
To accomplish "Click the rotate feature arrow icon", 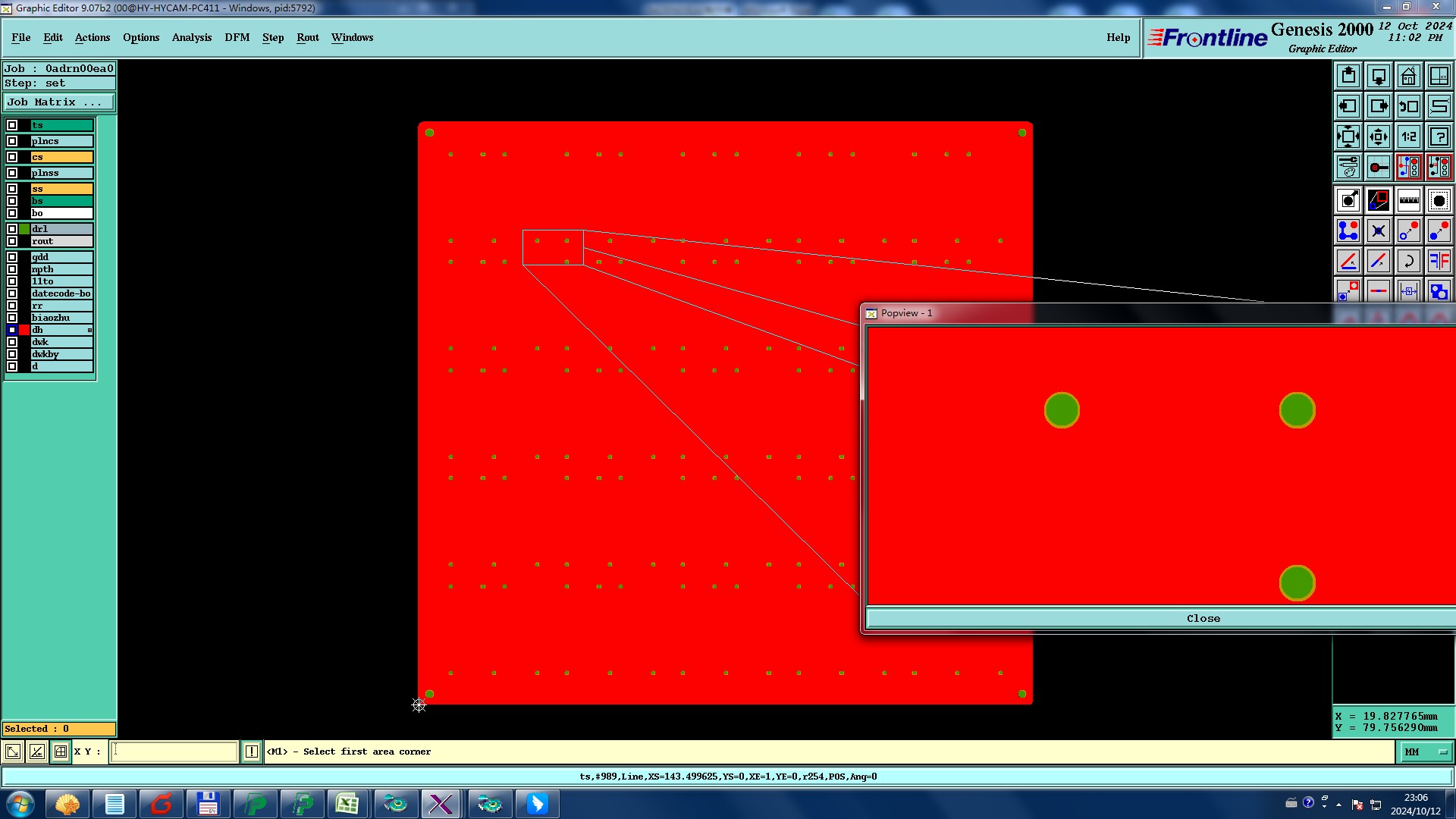I will click(x=1408, y=262).
